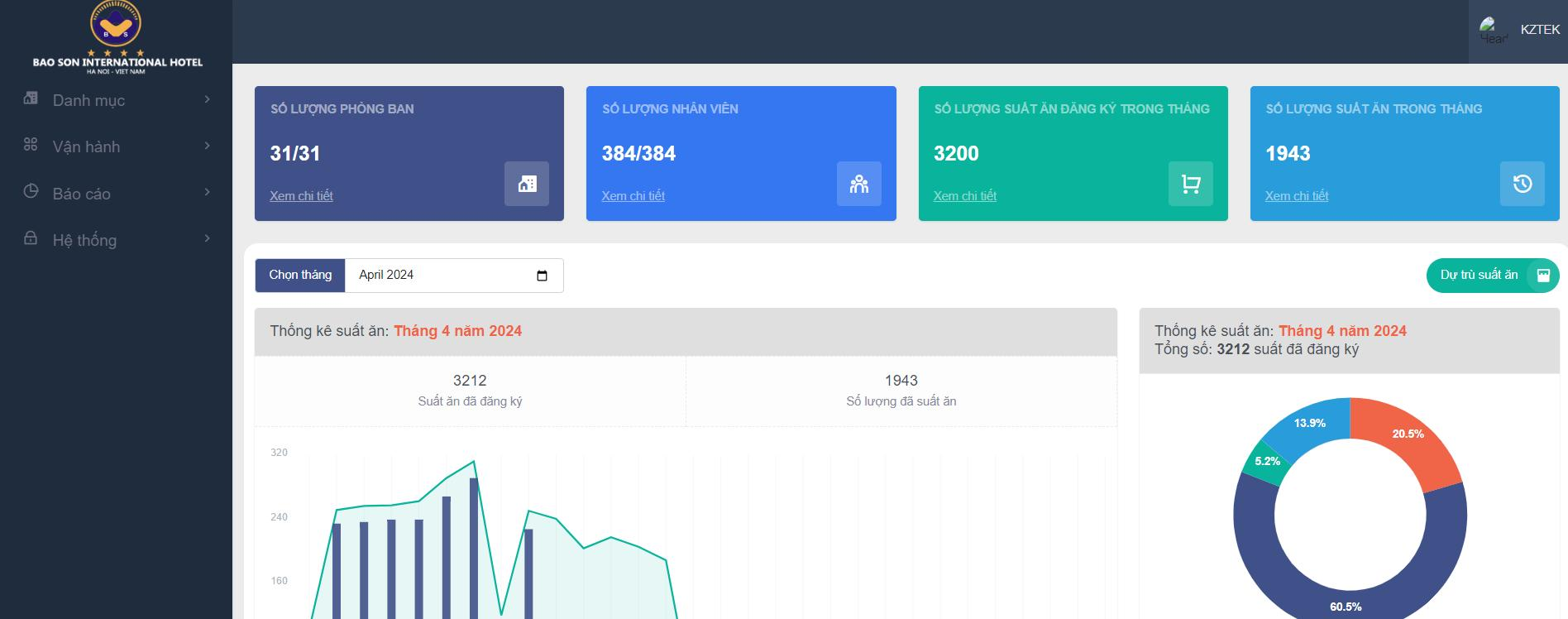The height and width of the screenshot is (619, 1568).
Task: Open the calendar picker icon in month field
Action: [x=542, y=276]
